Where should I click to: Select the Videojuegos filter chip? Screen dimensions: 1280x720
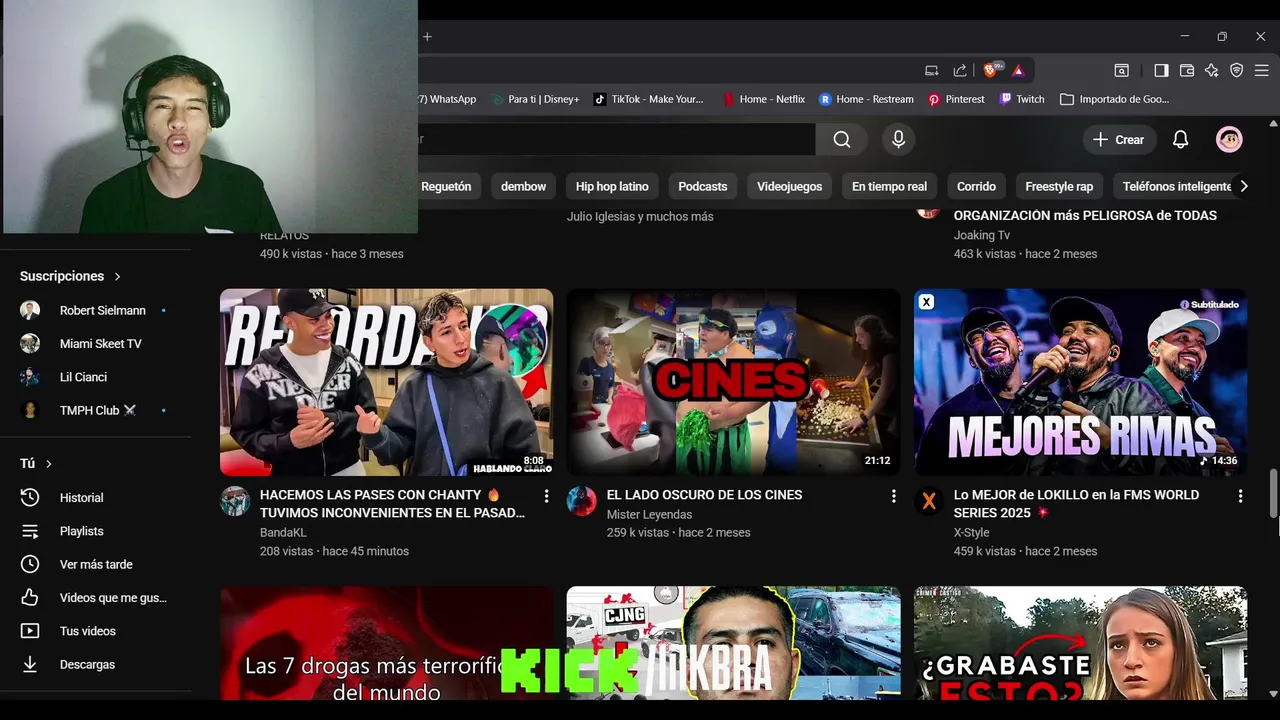tap(790, 186)
